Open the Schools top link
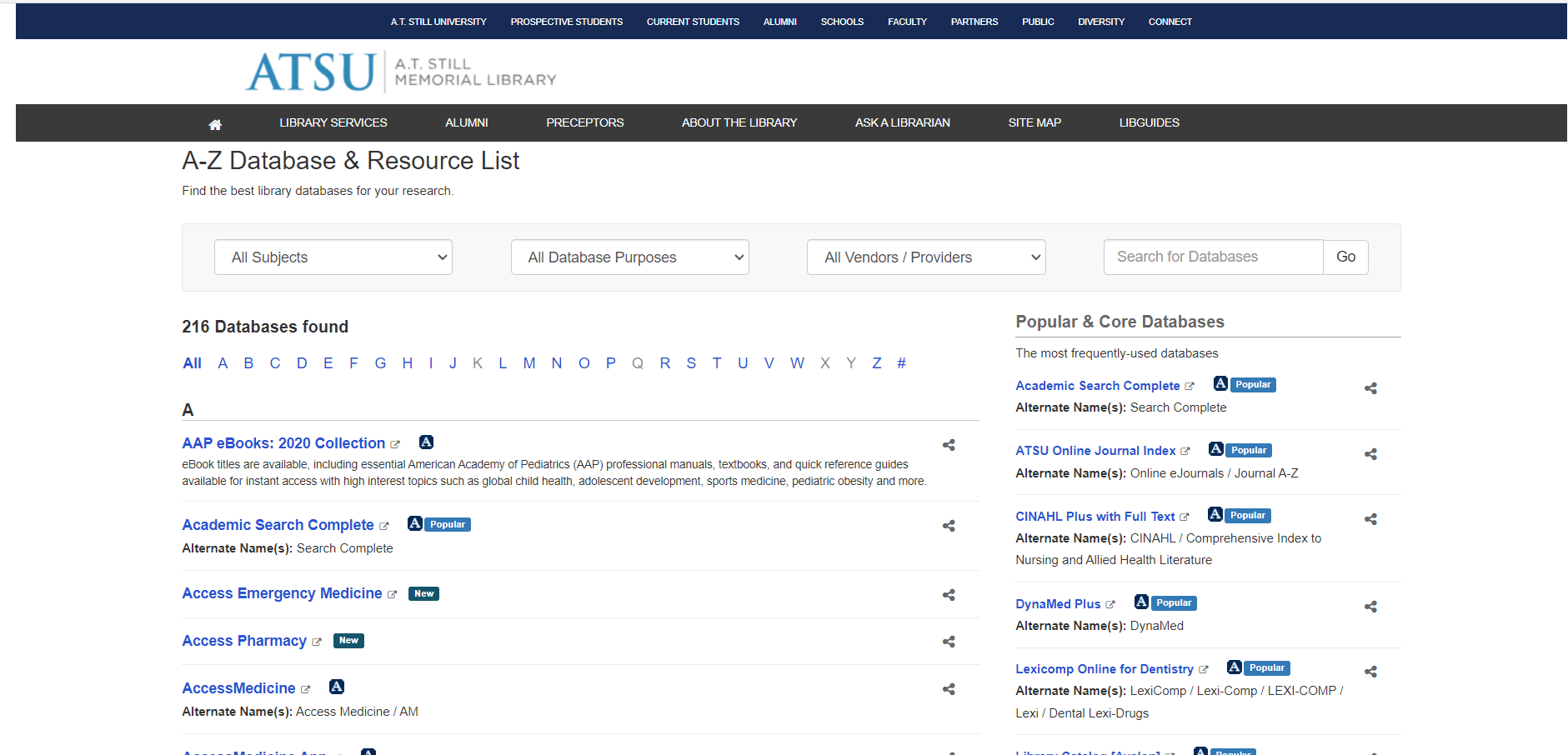Image resolution: width=1568 pixels, height=755 pixels. (842, 22)
